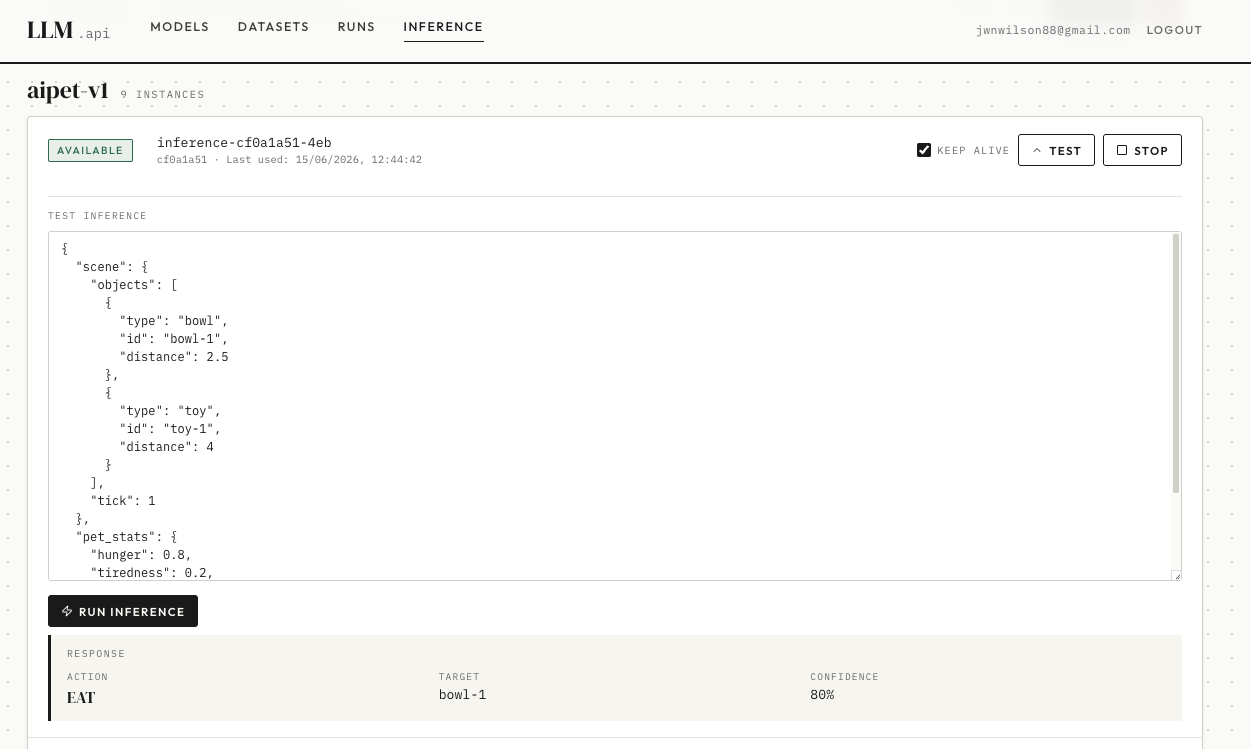Viewport: 1251px width, 749px height.
Task: Click the Logout link
Action: pos(1174,30)
